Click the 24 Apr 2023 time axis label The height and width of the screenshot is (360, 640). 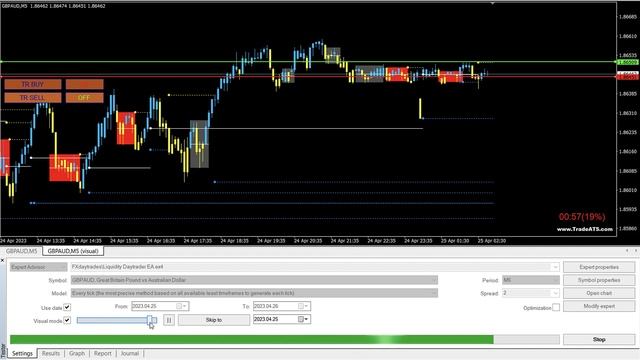(13, 241)
